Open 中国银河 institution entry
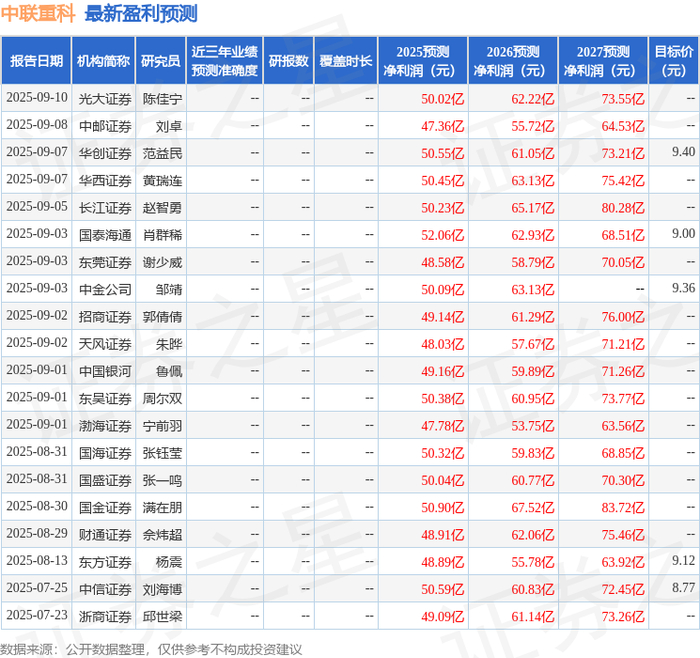 pos(105,371)
